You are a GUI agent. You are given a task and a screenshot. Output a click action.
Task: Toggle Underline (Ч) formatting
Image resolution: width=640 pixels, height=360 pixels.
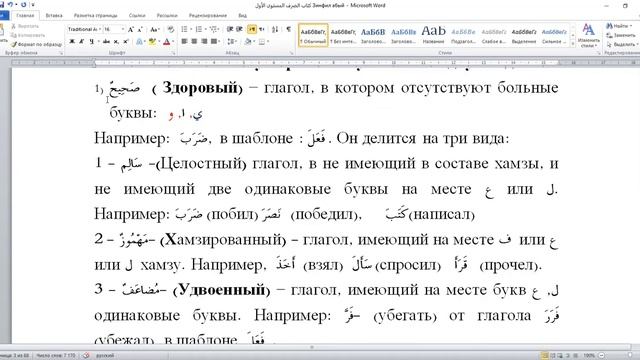click(91, 41)
